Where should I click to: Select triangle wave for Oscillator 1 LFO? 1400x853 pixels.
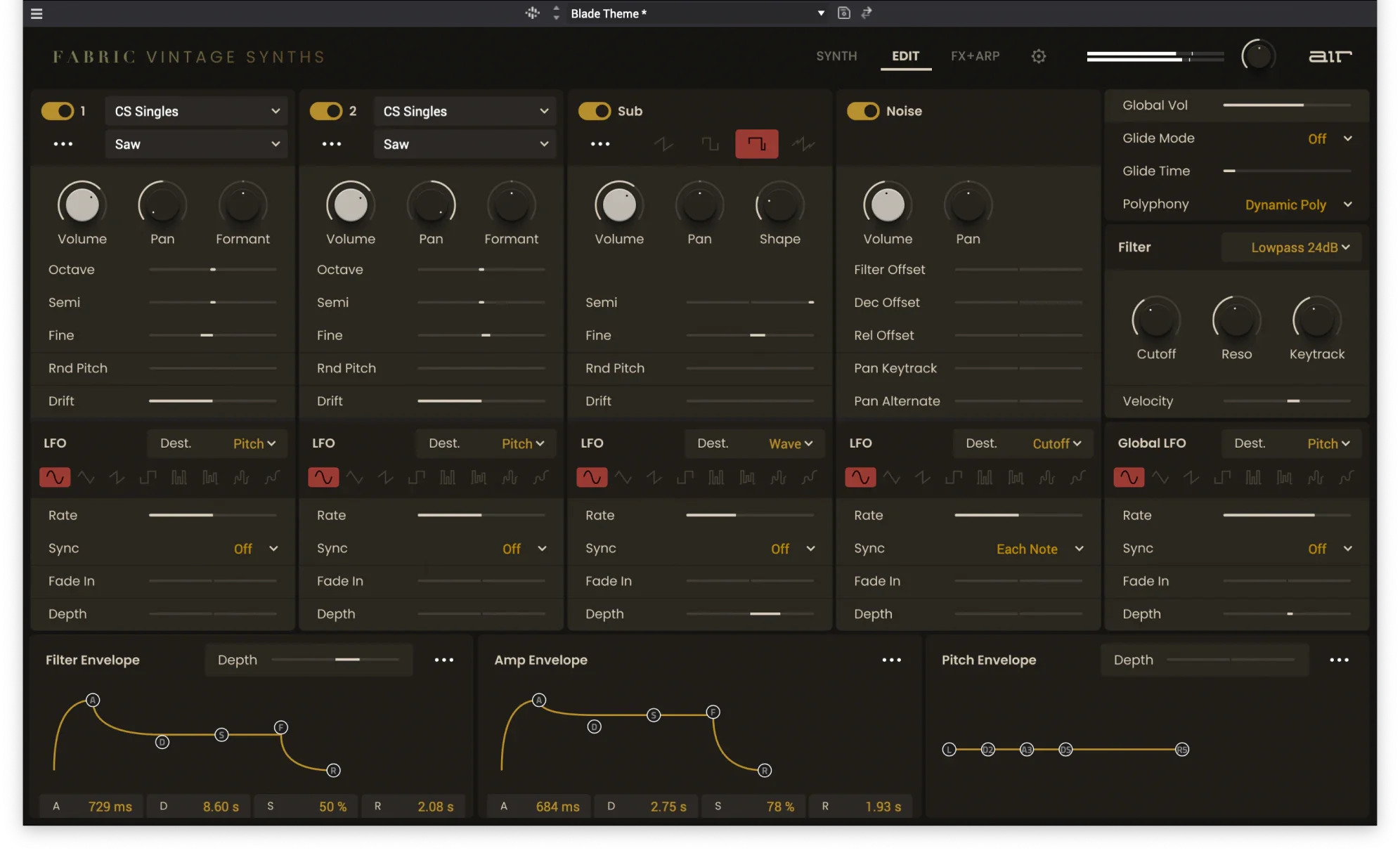(86, 478)
